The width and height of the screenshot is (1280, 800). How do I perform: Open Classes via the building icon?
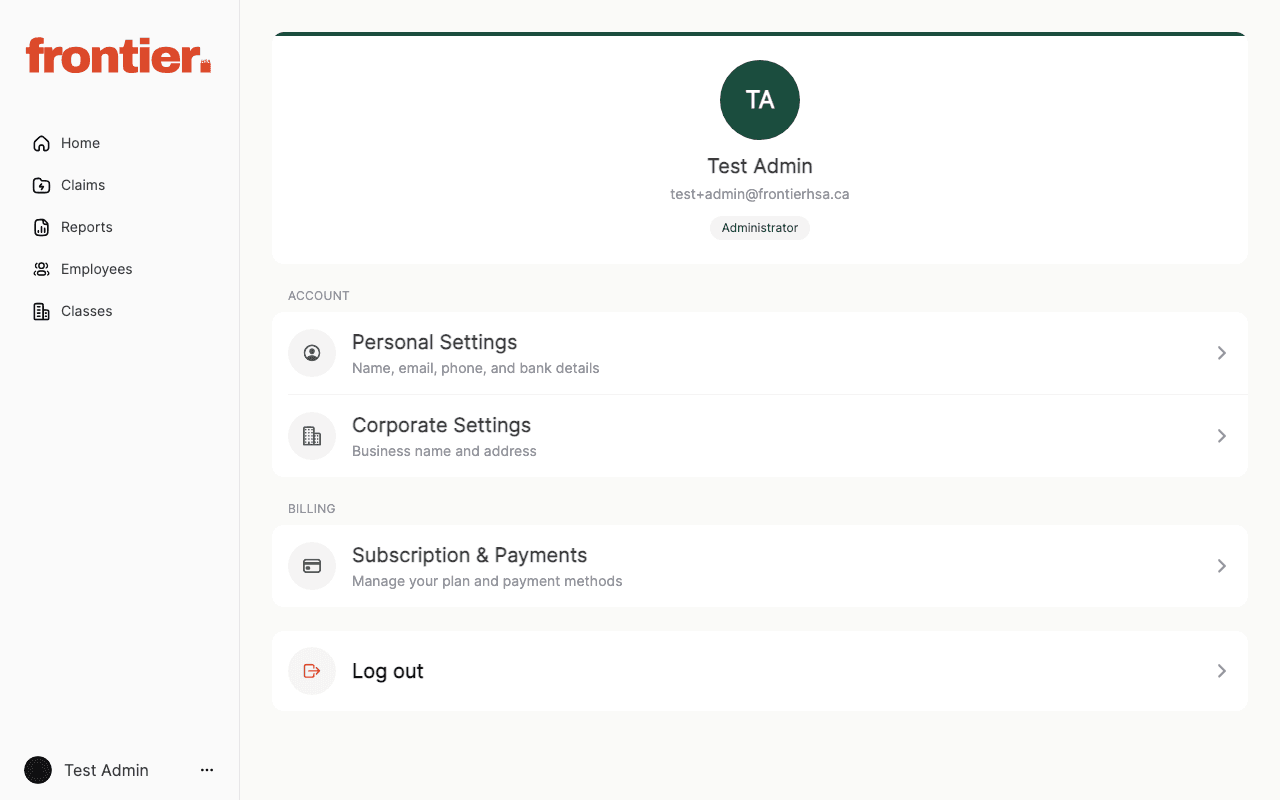[x=40, y=311]
